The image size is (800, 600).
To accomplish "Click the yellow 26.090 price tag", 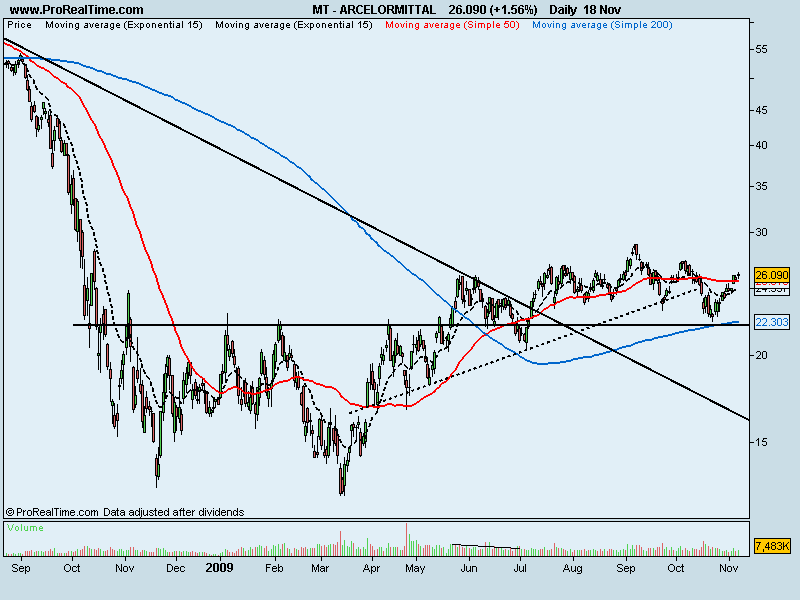I will (772, 275).
